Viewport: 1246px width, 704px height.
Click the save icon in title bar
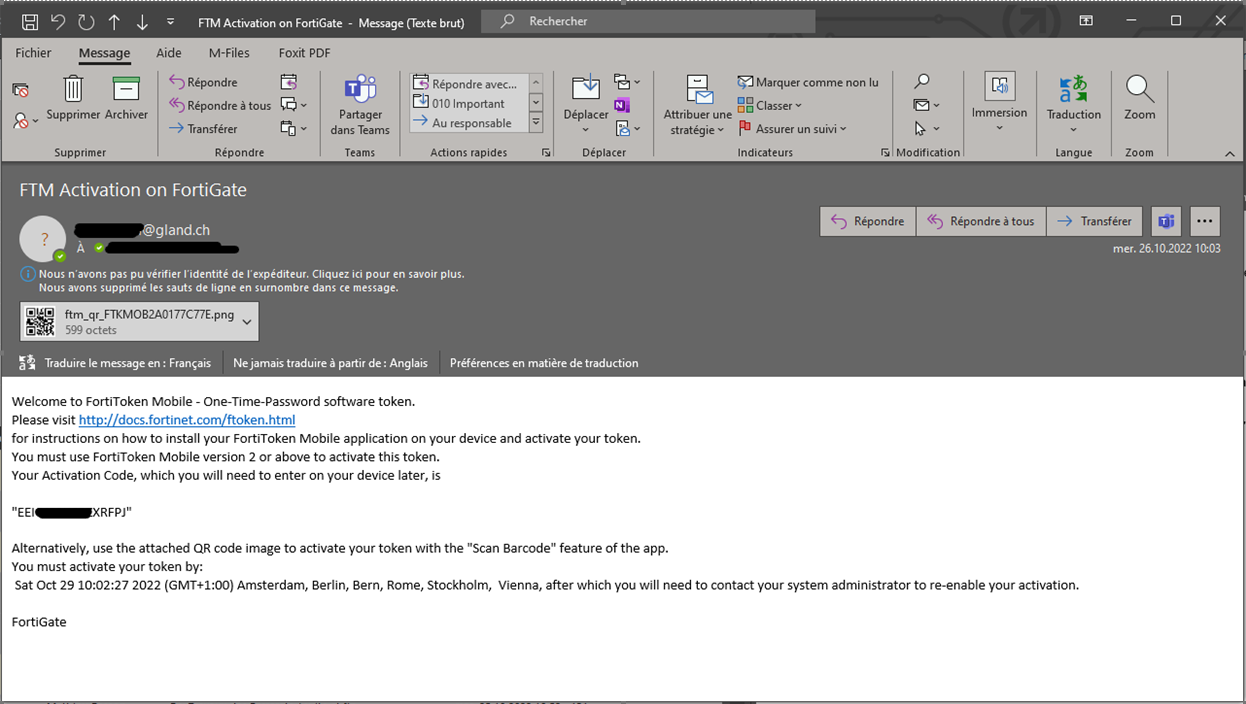30,21
